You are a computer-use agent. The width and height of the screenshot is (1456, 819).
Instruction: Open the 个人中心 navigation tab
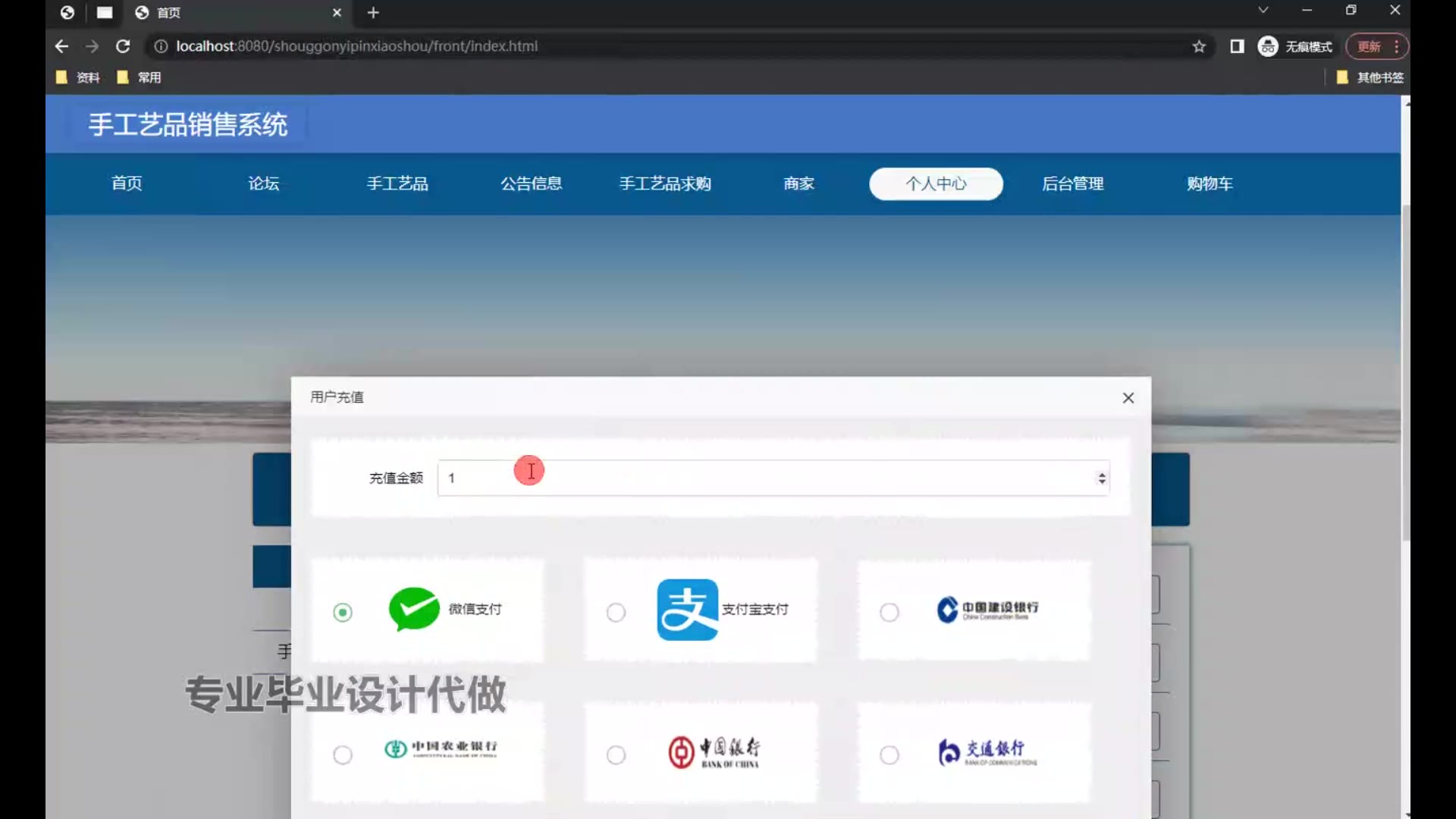click(936, 184)
